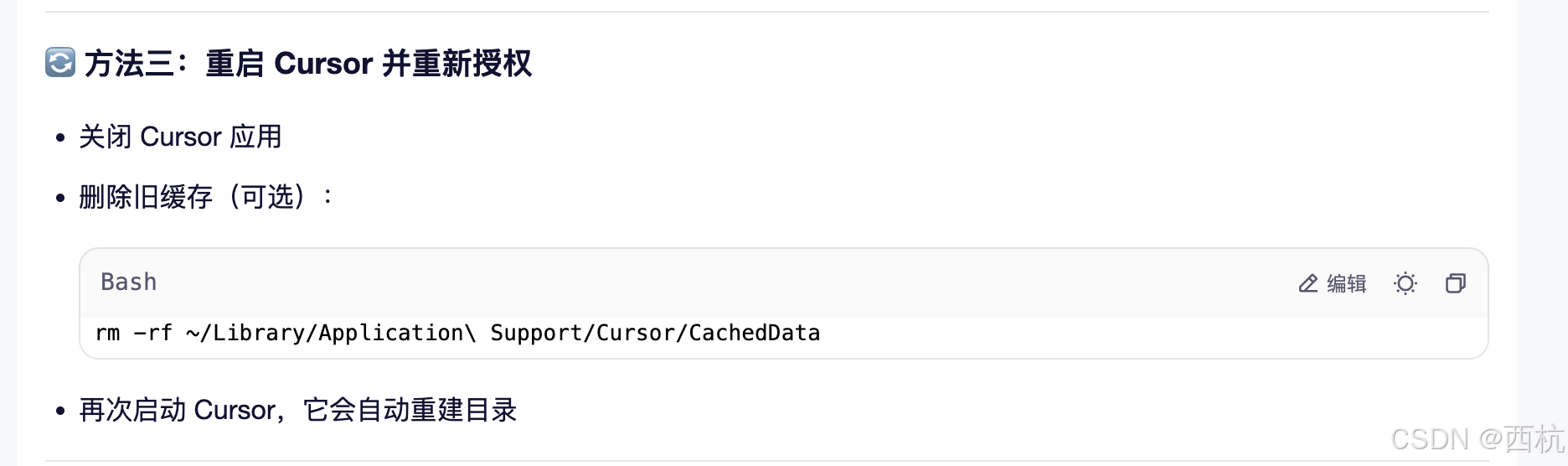
Task: Click CachedData at the end of the path
Action: 754,333
